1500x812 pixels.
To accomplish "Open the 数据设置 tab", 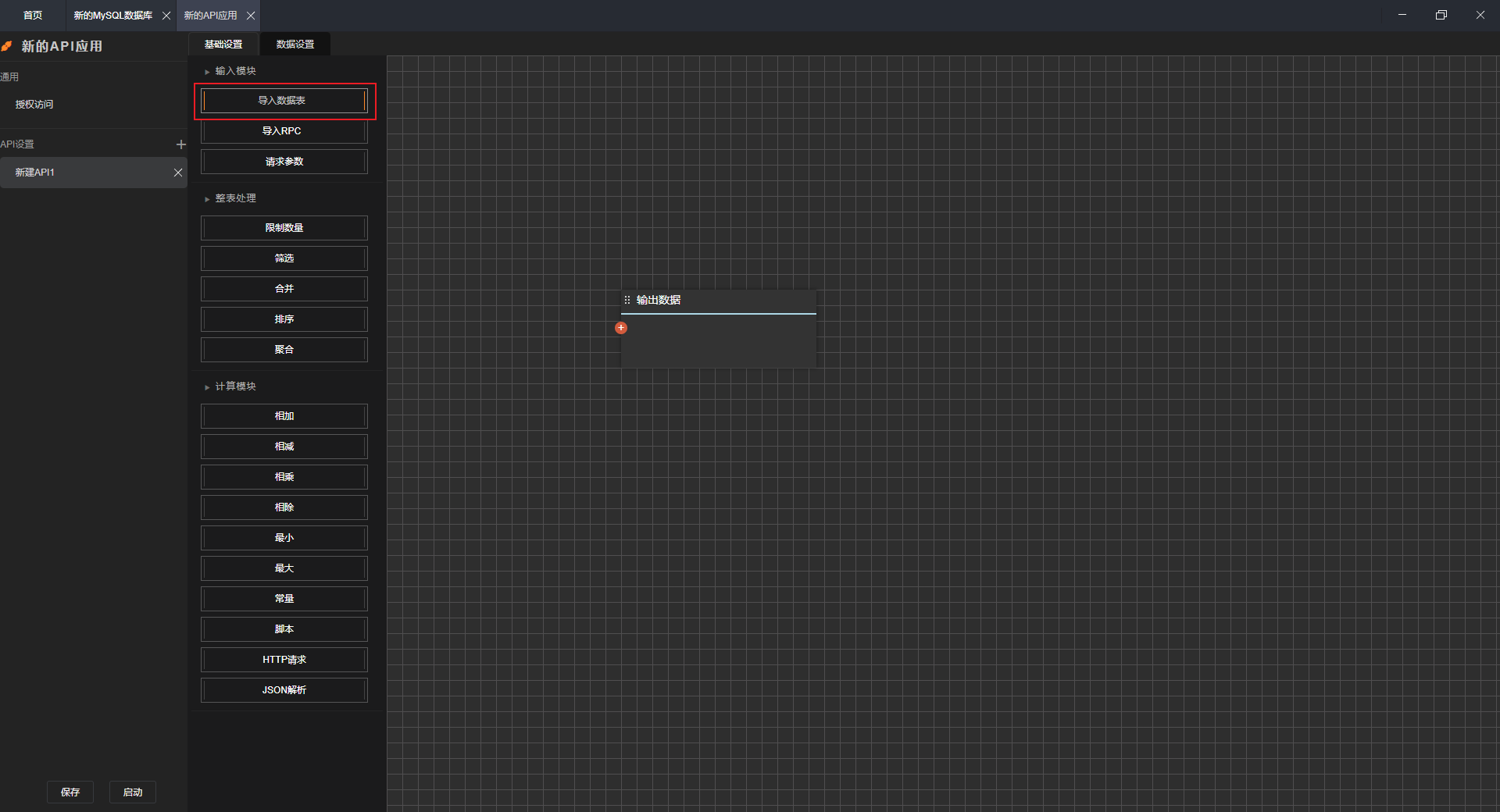I will pos(295,45).
